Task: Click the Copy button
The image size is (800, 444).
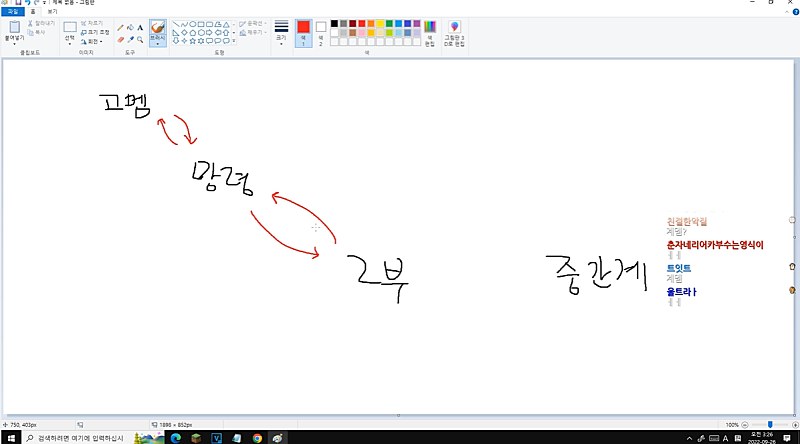Action: pos(36,33)
